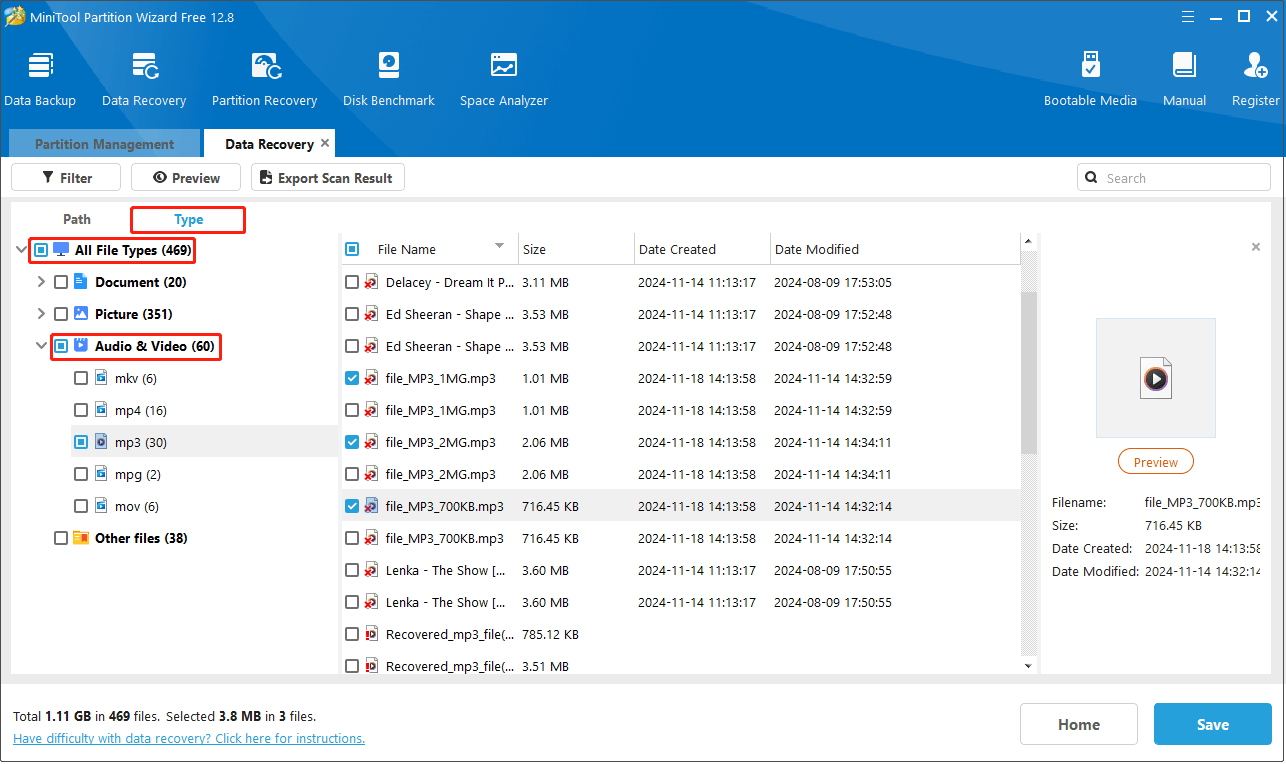The image size is (1286, 764).
Task: Open the Manual
Action: pyautogui.click(x=1184, y=78)
